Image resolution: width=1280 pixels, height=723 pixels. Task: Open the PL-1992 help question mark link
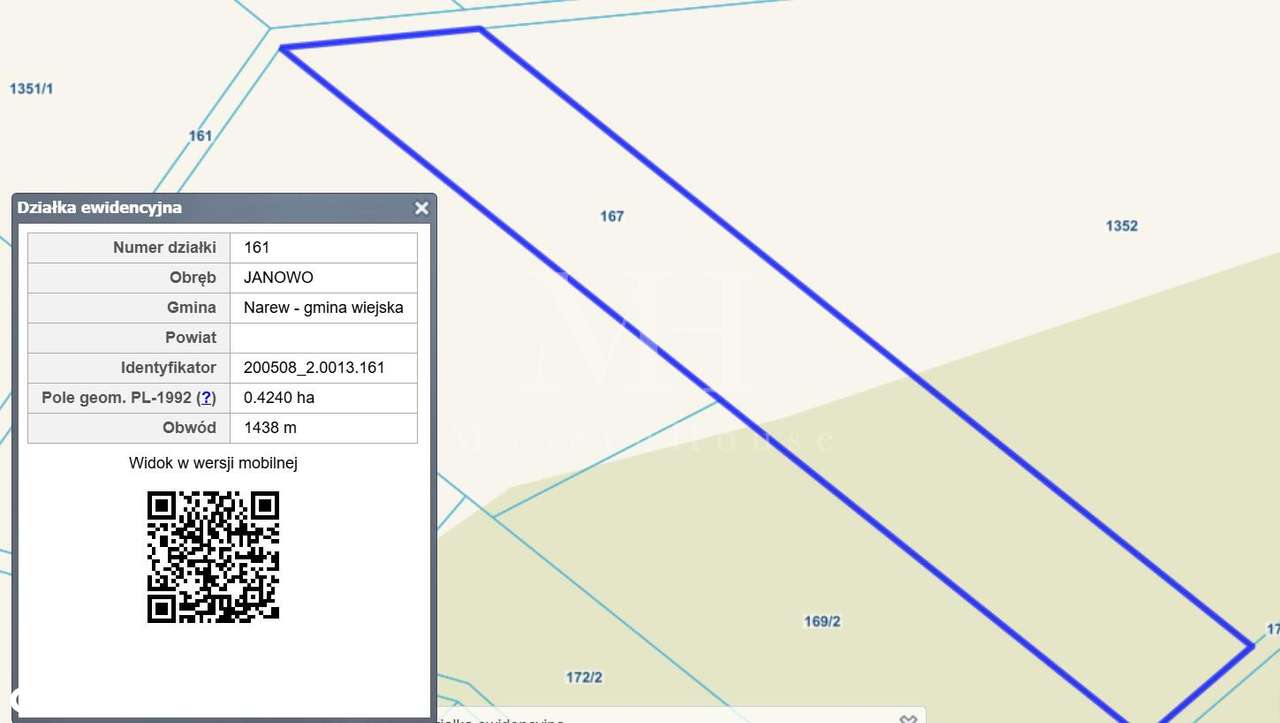(x=206, y=397)
